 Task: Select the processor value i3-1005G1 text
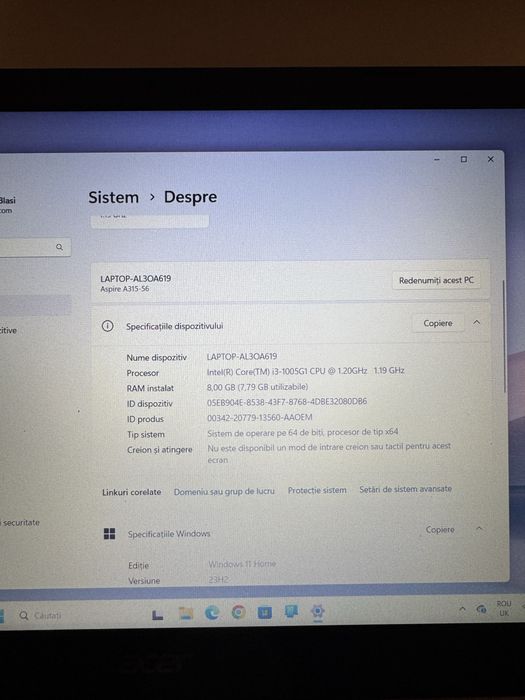[x=305, y=371]
